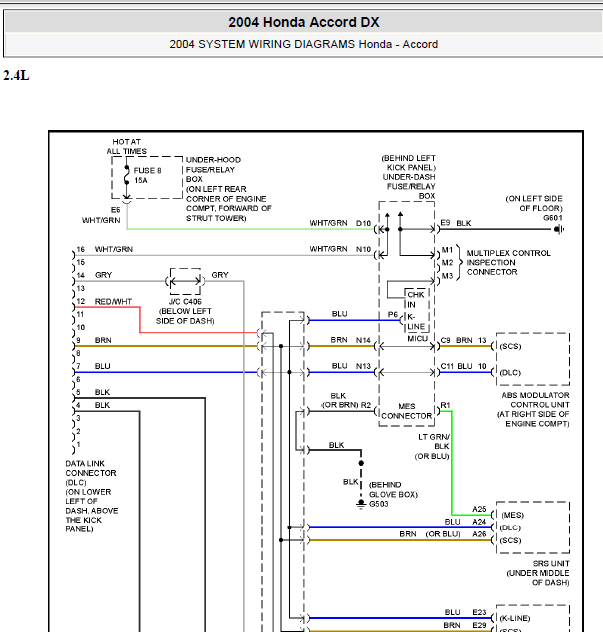
Task: Click the "N14" terminal label
Action: (363, 340)
